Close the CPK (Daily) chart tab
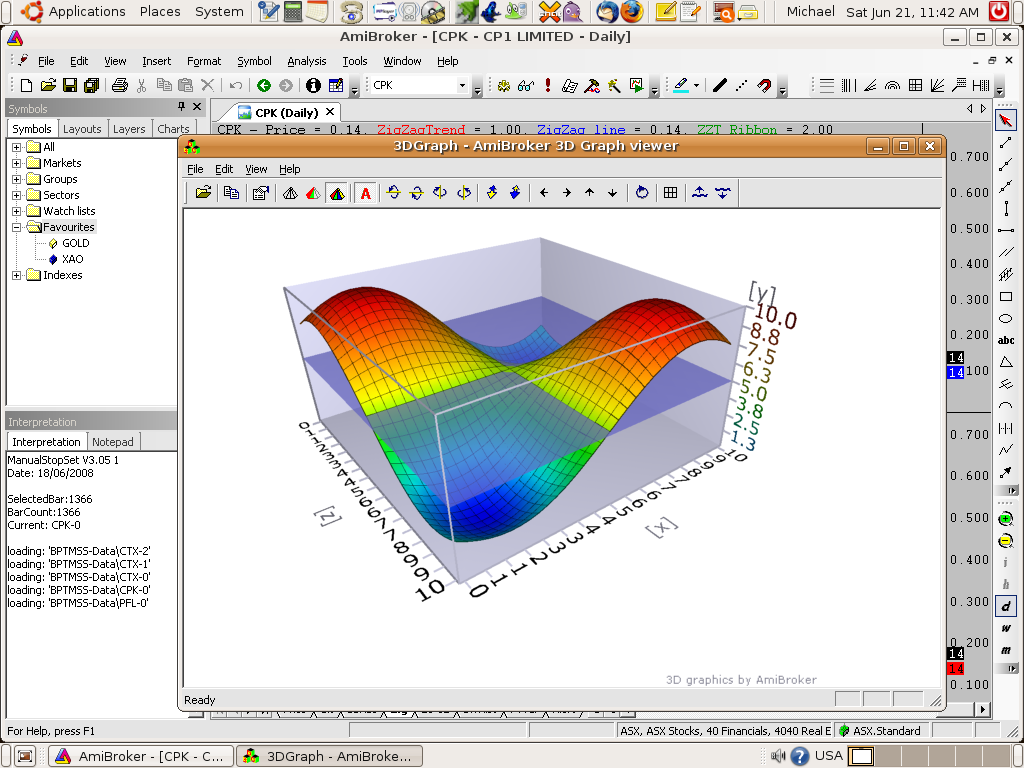Screen dimensions: 1024x768 point(330,112)
